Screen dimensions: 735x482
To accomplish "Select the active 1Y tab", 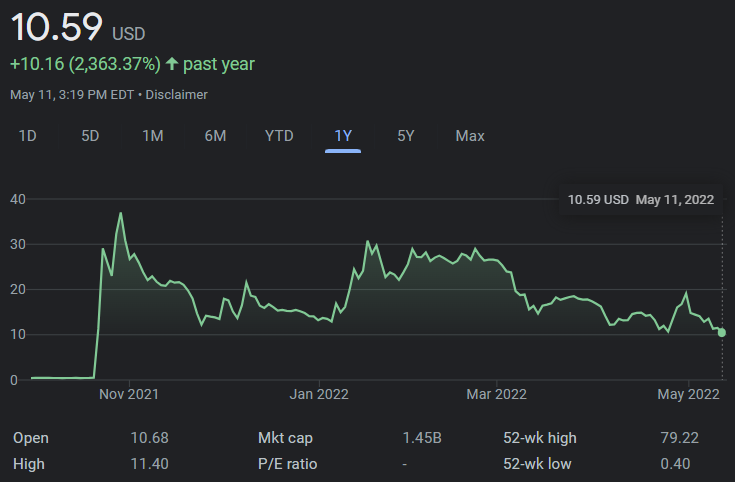I will coord(343,136).
